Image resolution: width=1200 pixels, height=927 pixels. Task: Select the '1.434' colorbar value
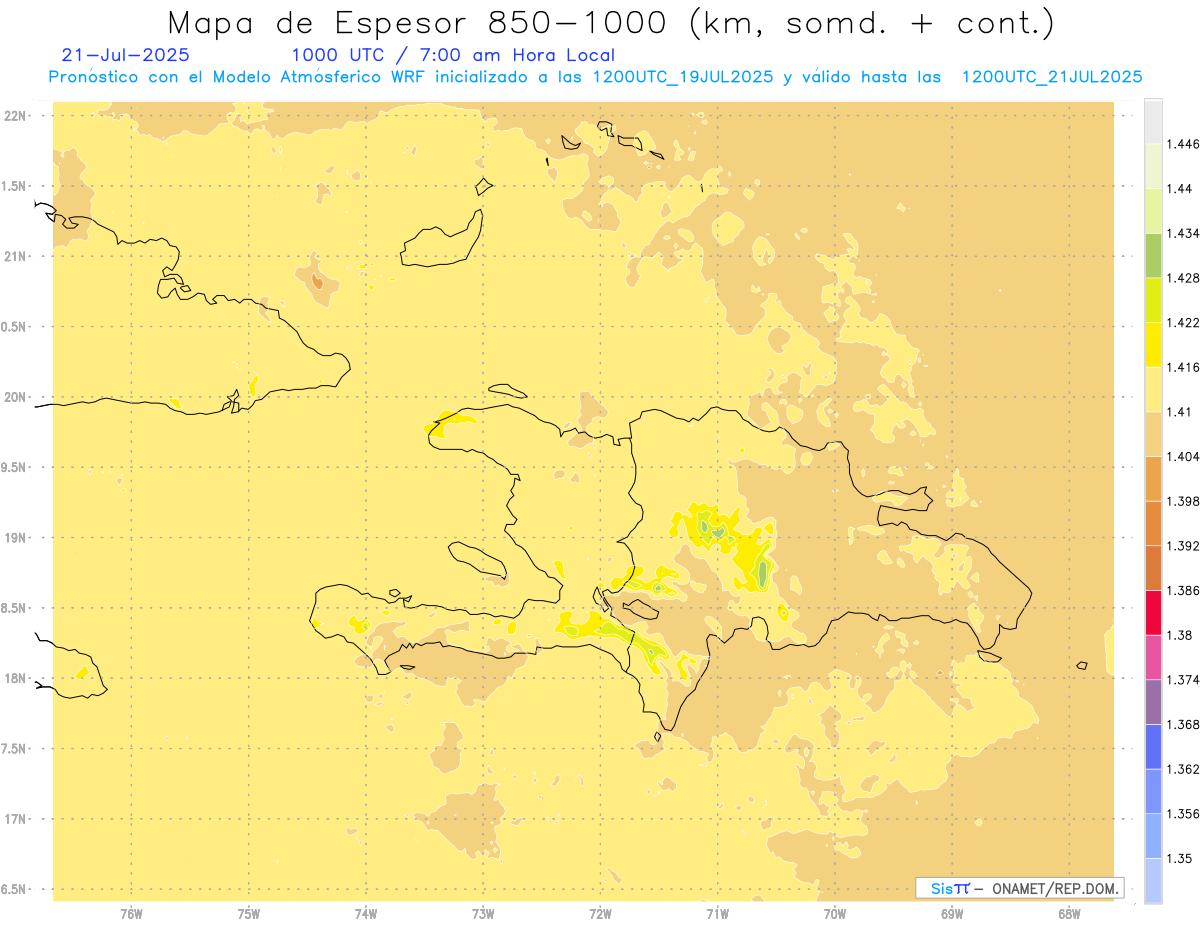tap(1183, 234)
